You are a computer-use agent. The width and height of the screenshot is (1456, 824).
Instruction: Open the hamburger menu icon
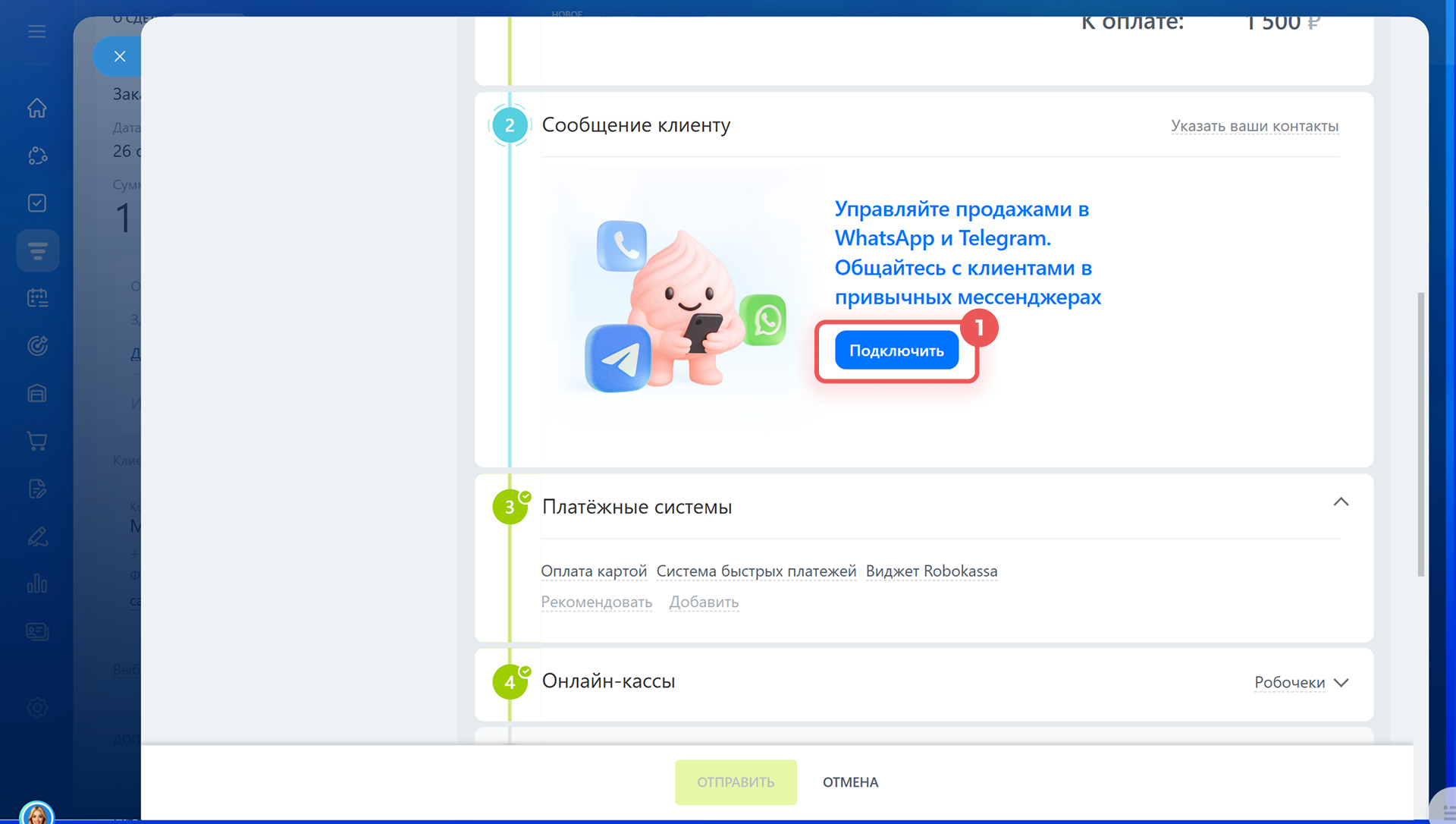[x=36, y=31]
